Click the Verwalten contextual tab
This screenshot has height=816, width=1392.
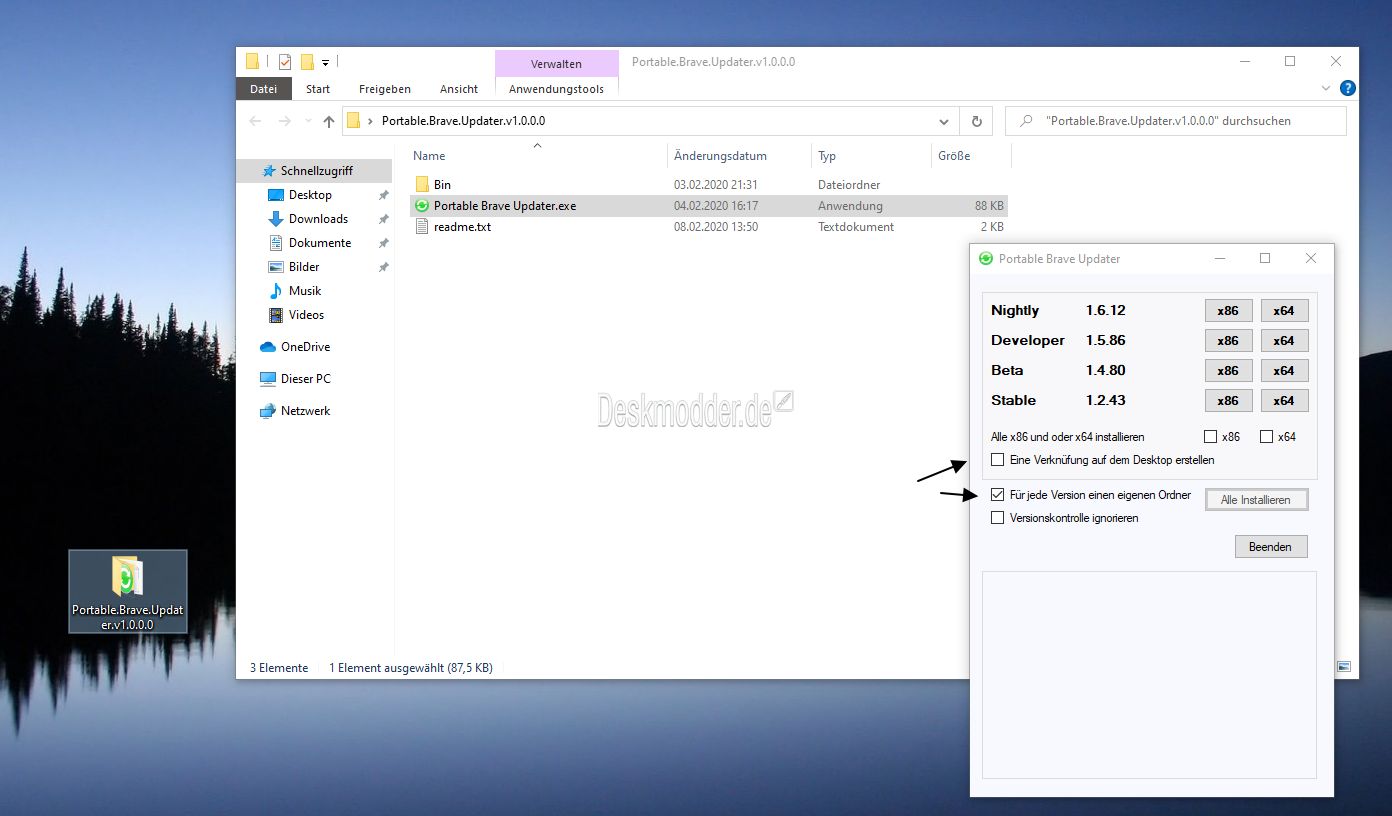point(557,63)
